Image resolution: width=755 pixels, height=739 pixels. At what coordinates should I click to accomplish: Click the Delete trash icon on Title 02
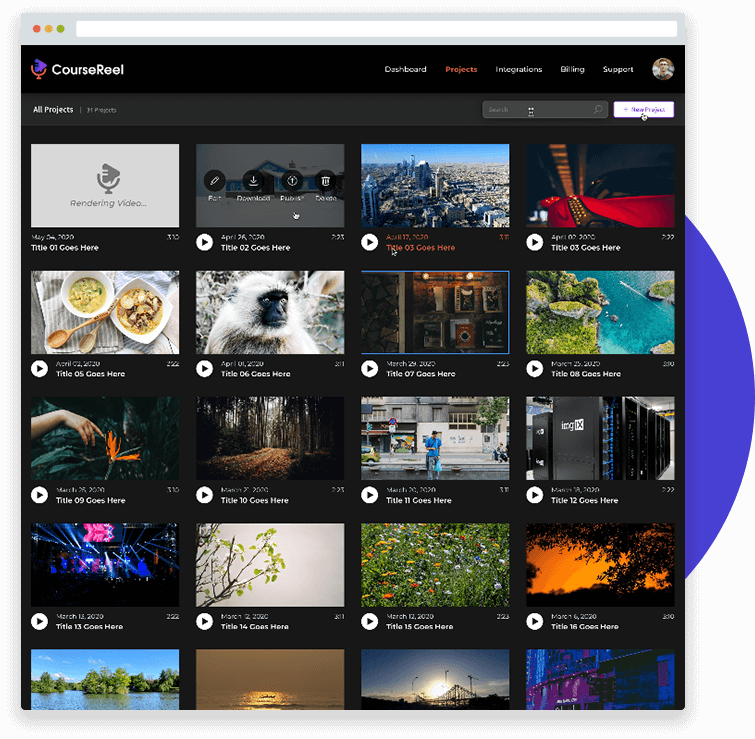[325, 181]
